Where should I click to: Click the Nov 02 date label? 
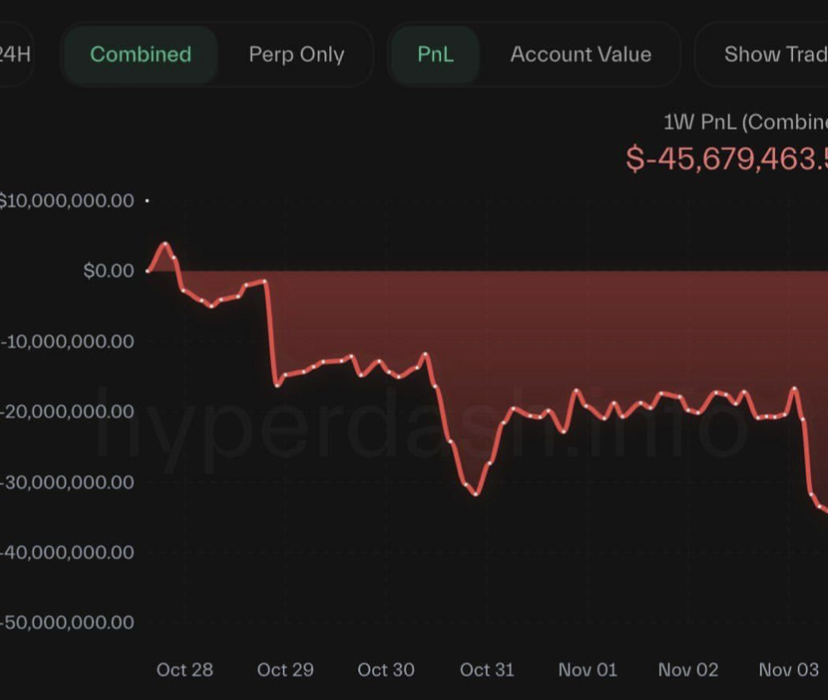click(x=688, y=669)
